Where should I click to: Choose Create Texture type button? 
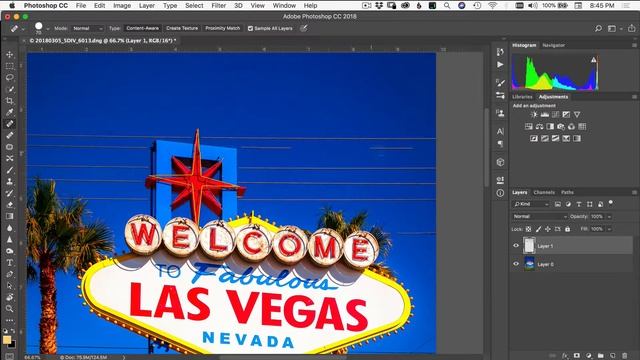pyautogui.click(x=182, y=29)
